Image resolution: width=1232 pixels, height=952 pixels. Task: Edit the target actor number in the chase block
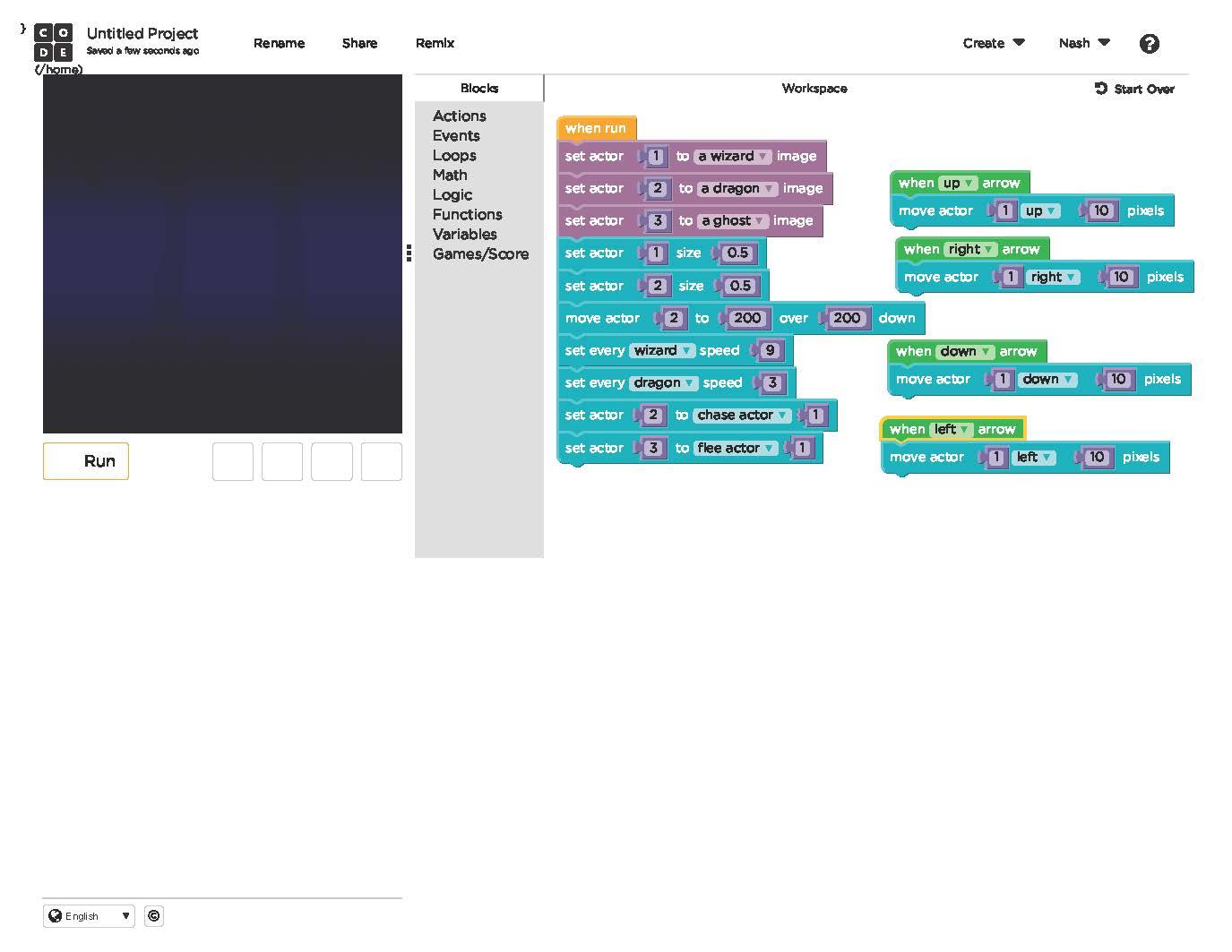tap(815, 415)
